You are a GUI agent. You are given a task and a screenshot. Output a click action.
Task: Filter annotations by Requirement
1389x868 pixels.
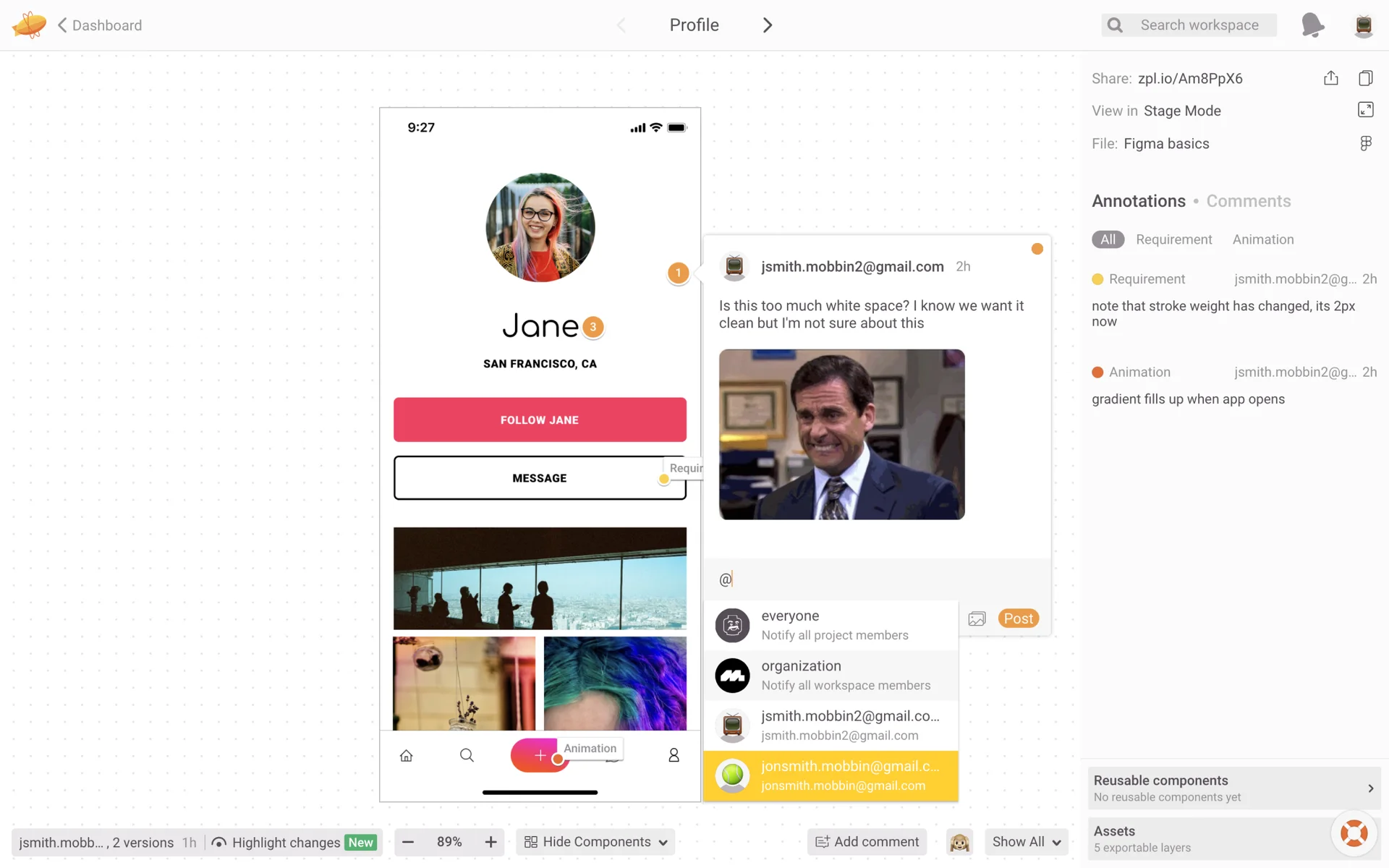pos(1173,239)
